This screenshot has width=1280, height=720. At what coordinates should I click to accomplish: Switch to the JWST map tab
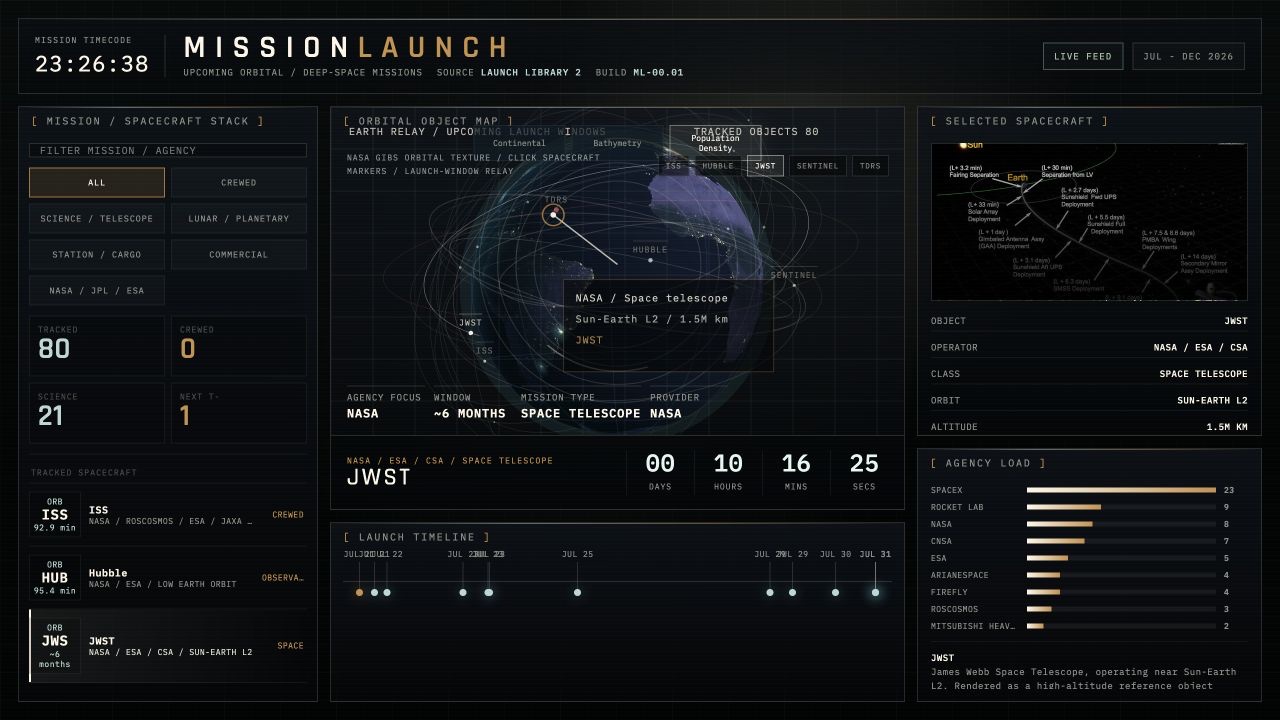click(x=765, y=166)
